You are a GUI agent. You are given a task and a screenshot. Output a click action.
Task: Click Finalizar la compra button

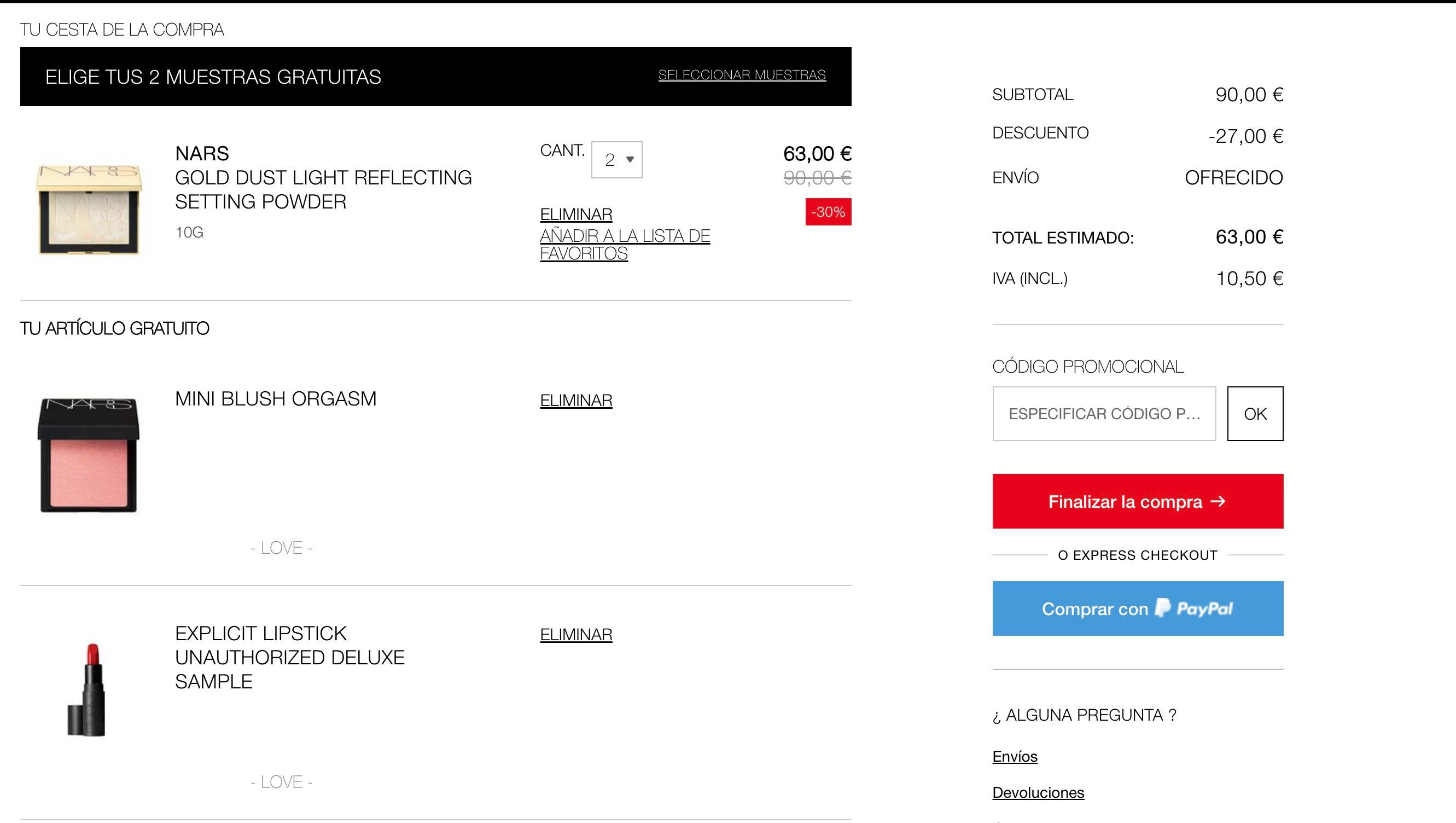1137,501
